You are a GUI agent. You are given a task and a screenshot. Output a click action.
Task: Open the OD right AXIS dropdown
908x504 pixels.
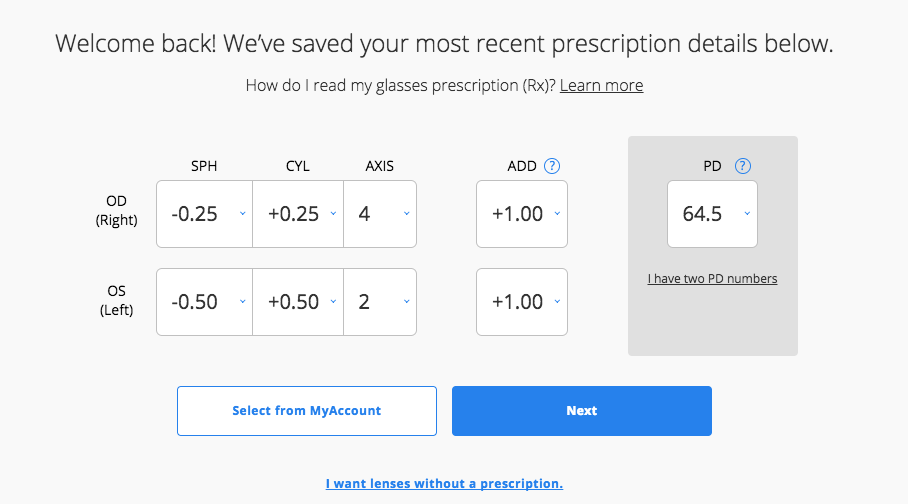coord(380,214)
